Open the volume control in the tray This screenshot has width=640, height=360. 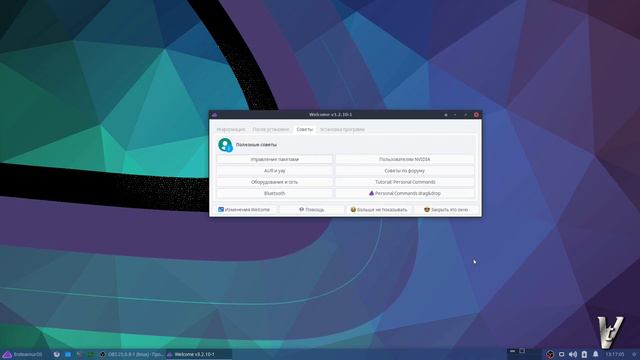573,354
